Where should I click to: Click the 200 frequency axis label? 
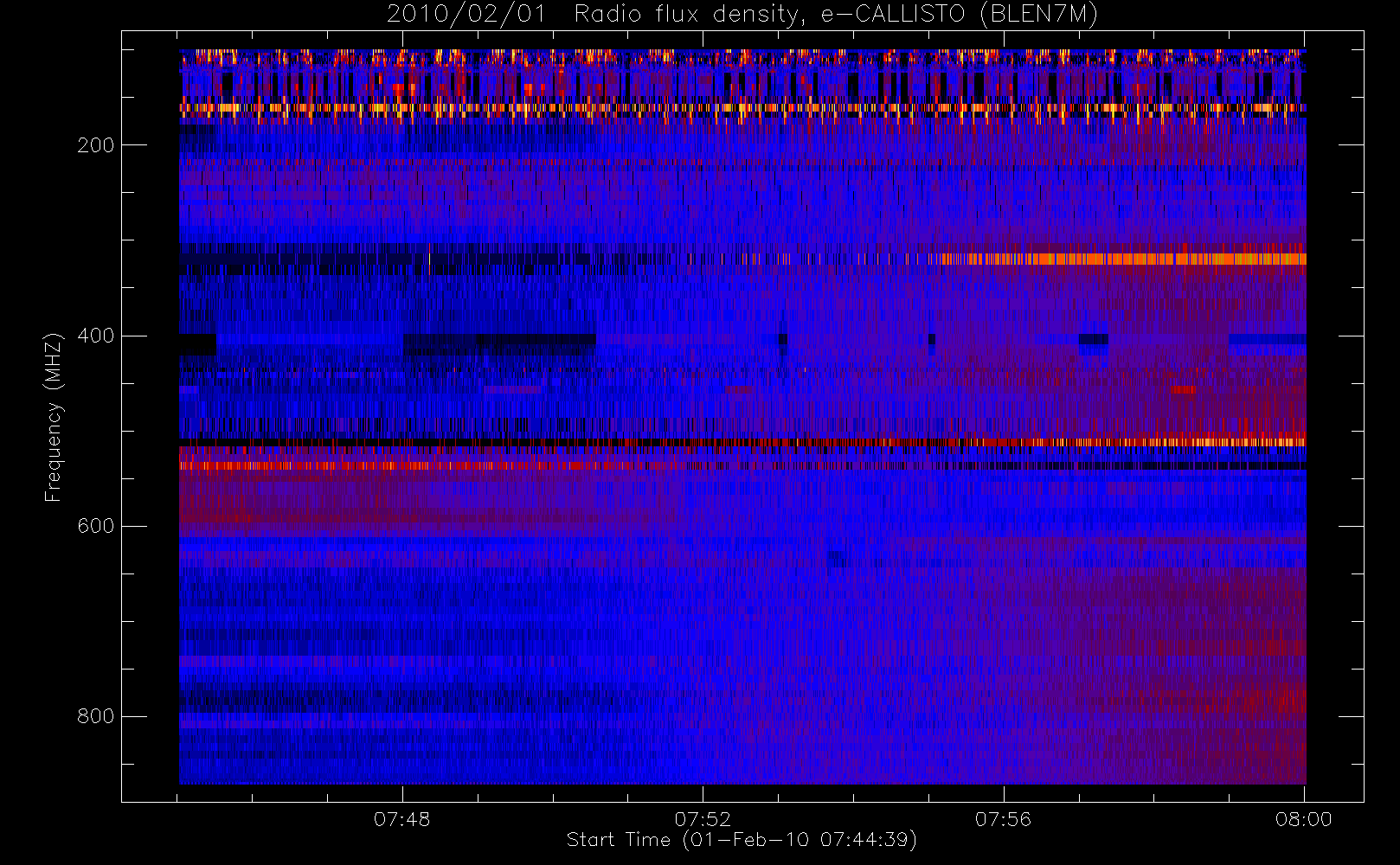(x=96, y=145)
